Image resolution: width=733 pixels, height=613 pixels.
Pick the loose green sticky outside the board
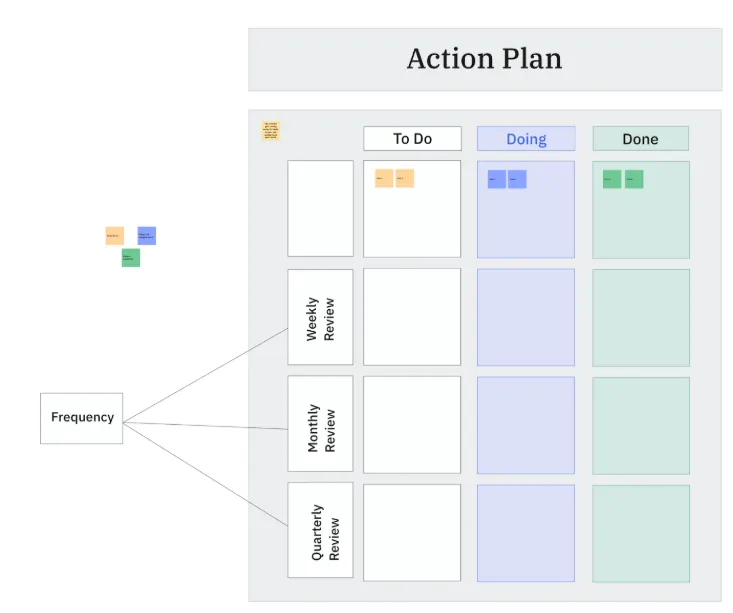tap(131, 258)
